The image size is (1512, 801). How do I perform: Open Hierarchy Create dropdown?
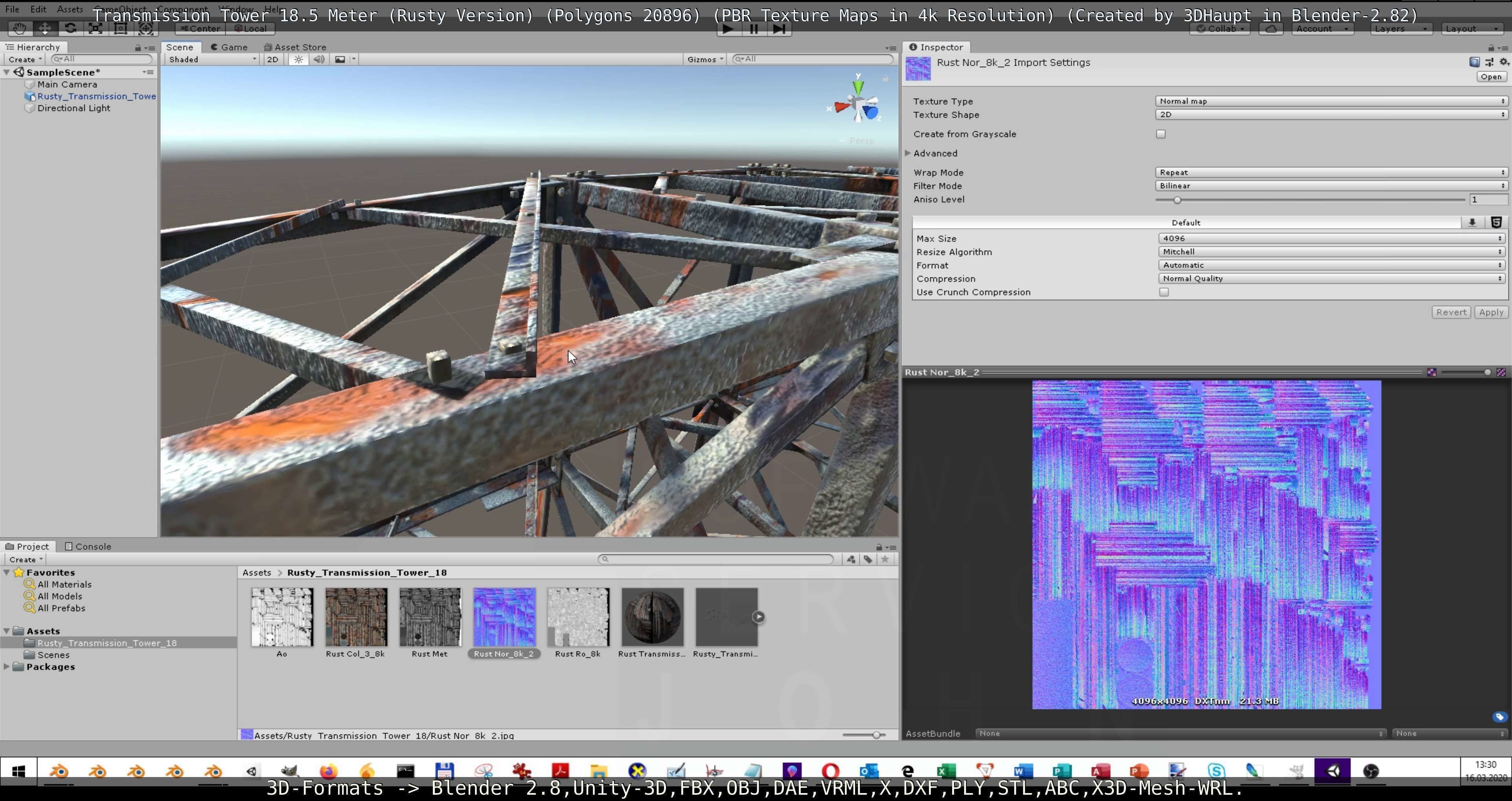(25, 59)
